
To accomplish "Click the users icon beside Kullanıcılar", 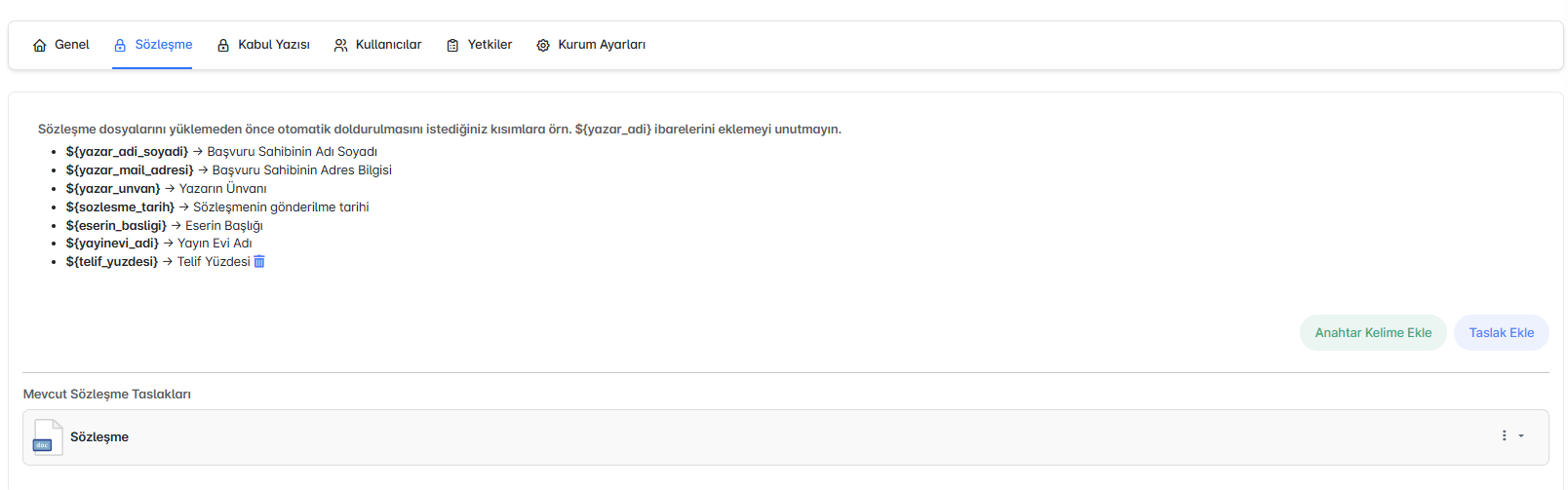I will [x=340, y=46].
